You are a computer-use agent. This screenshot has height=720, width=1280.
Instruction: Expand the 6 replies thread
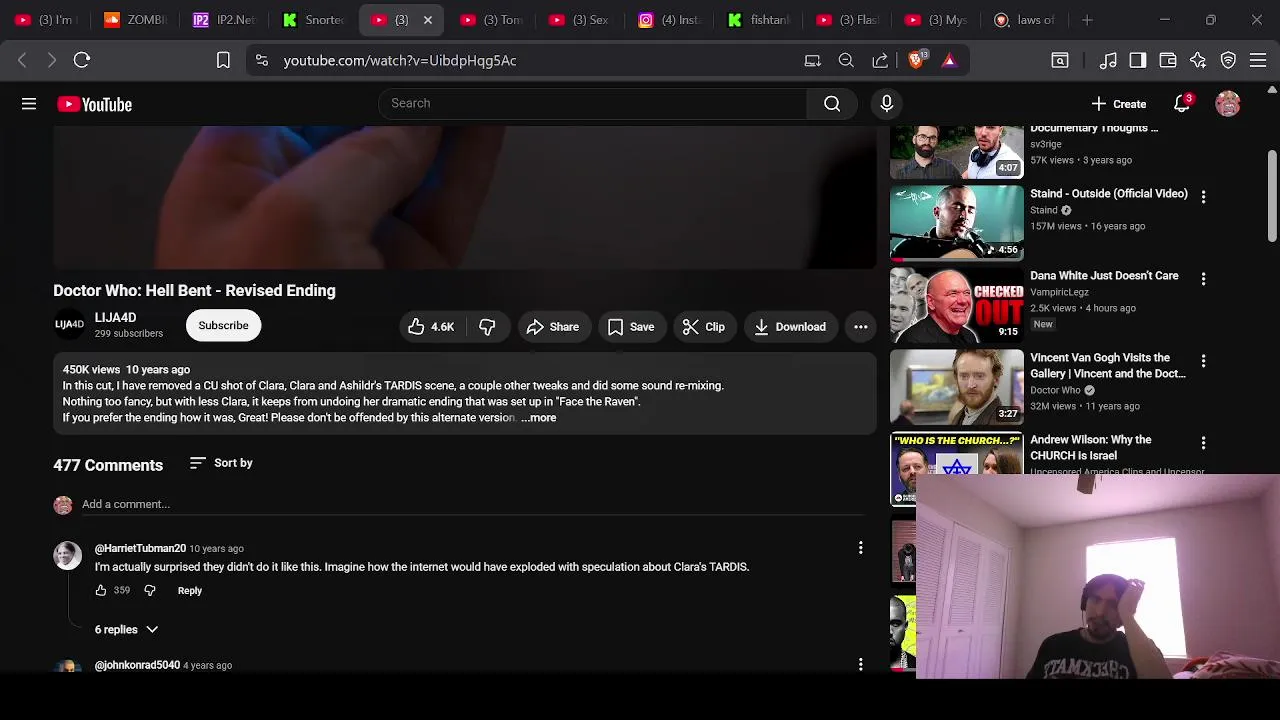click(x=126, y=629)
